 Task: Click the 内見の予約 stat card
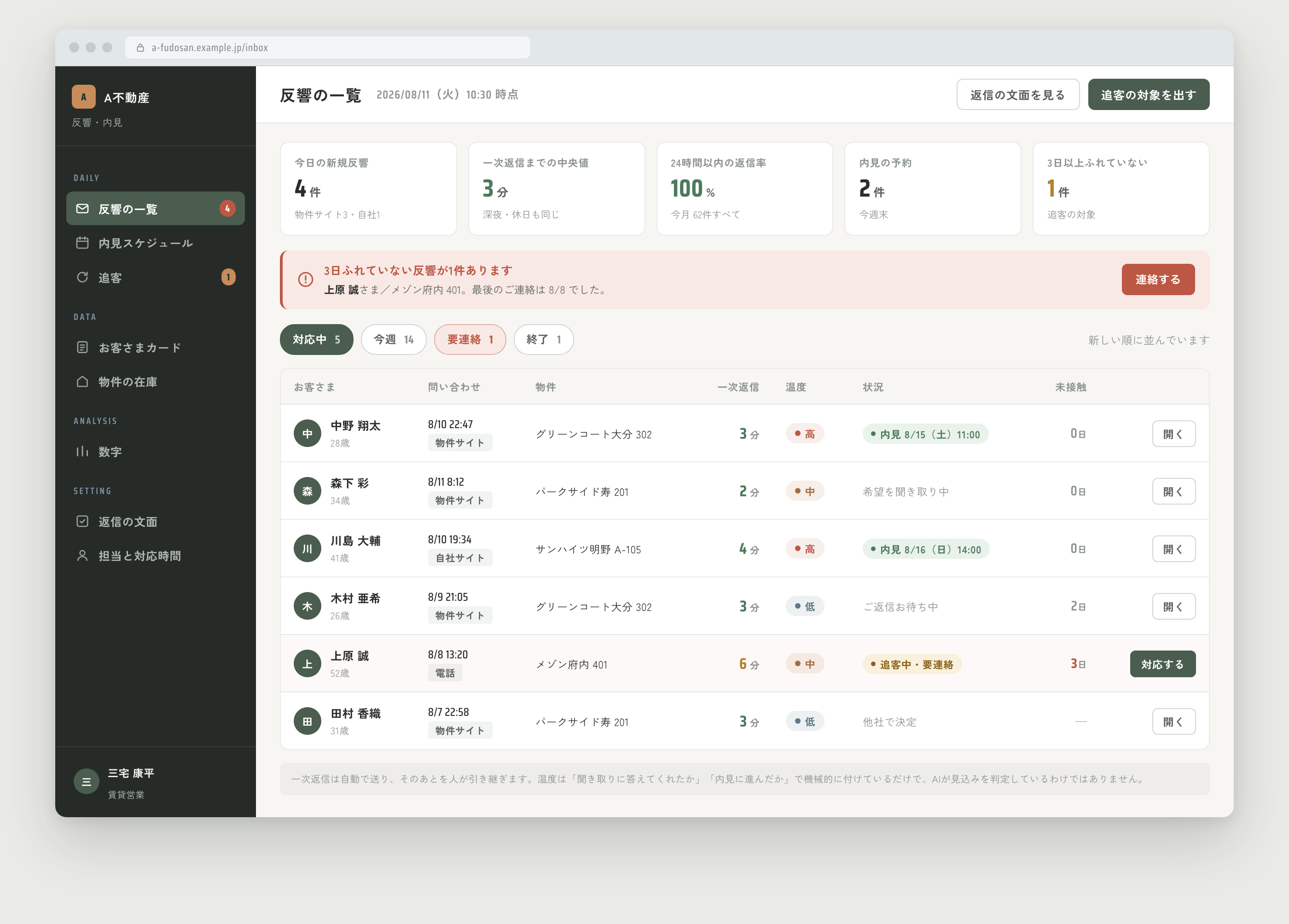click(x=933, y=189)
